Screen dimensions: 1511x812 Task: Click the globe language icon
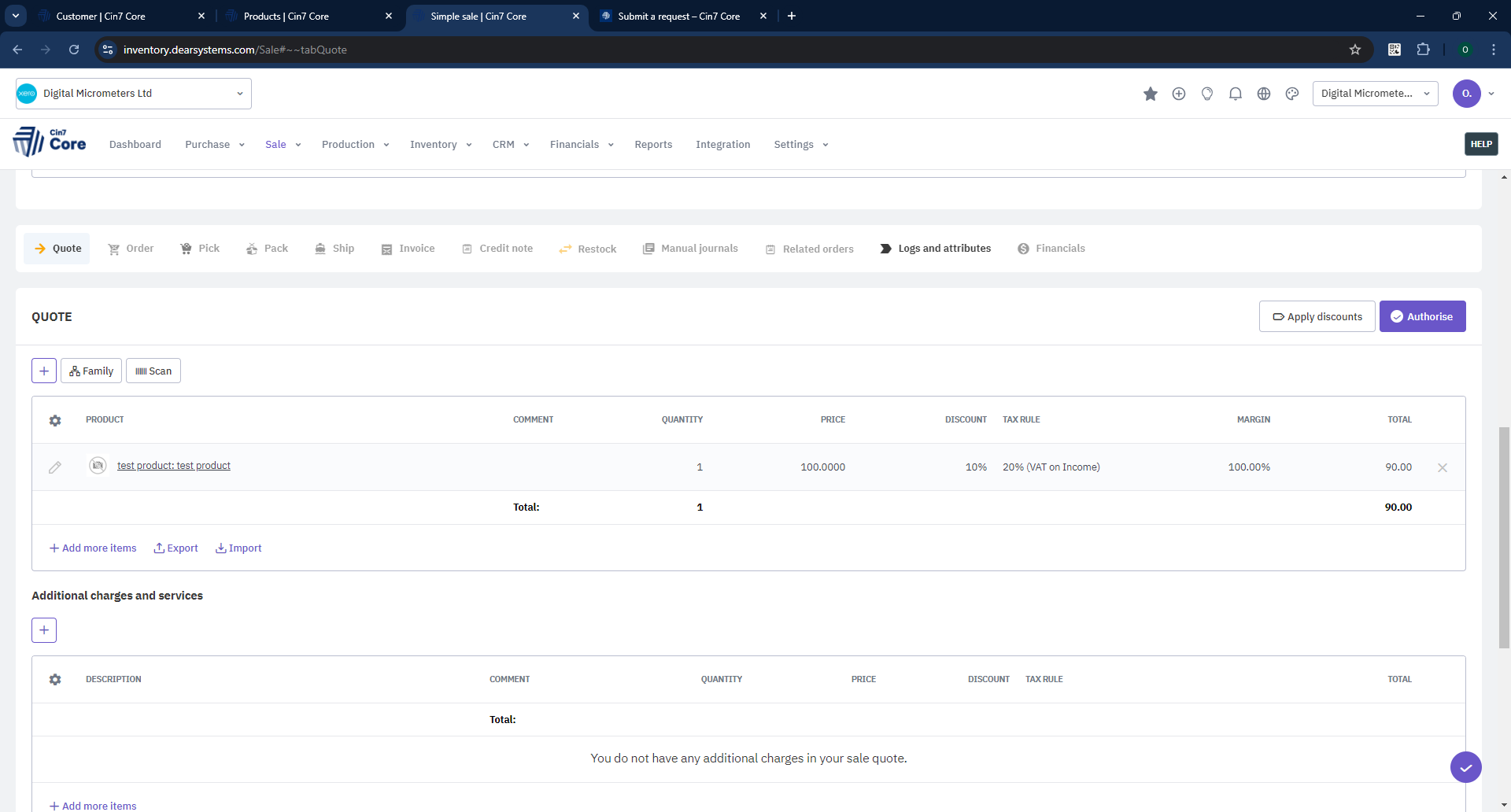(1263, 94)
